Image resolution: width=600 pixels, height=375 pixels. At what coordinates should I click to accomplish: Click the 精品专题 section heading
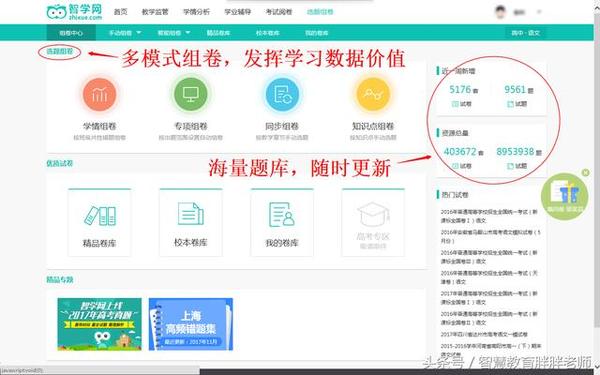(60, 280)
